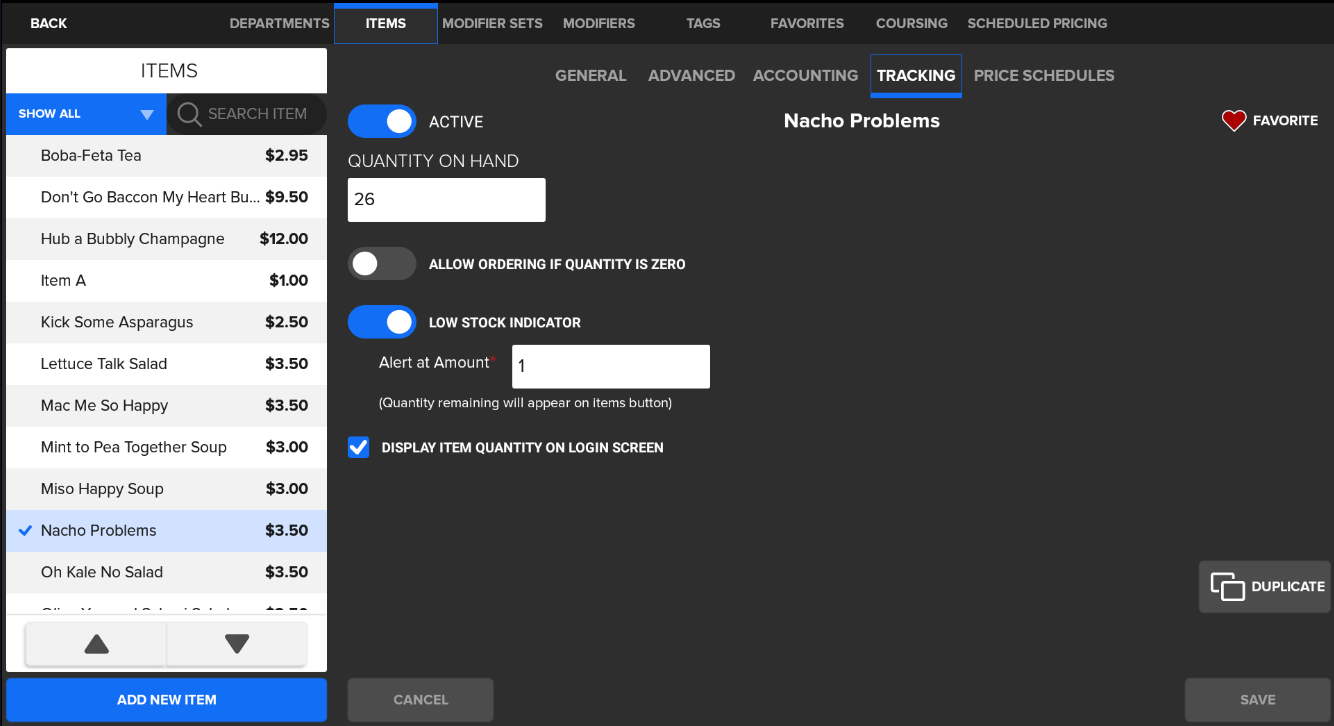Mark Nacho Problems as favorite with heart icon
The width and height of the screenshot is (1334, 726).
1233,120
